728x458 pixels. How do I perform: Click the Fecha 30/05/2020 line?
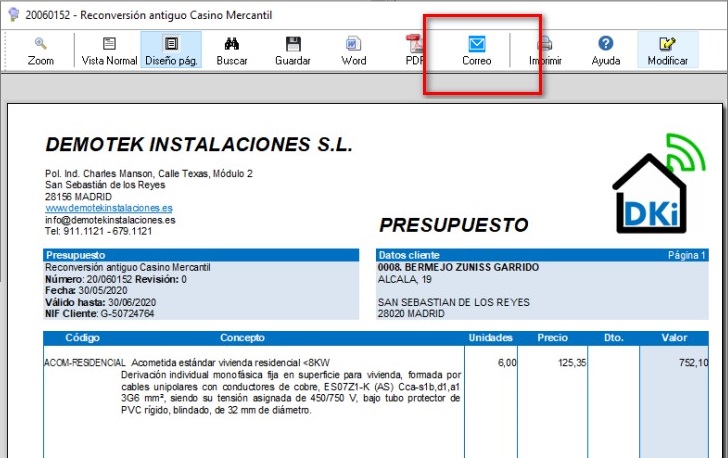[x=86, y=291]
